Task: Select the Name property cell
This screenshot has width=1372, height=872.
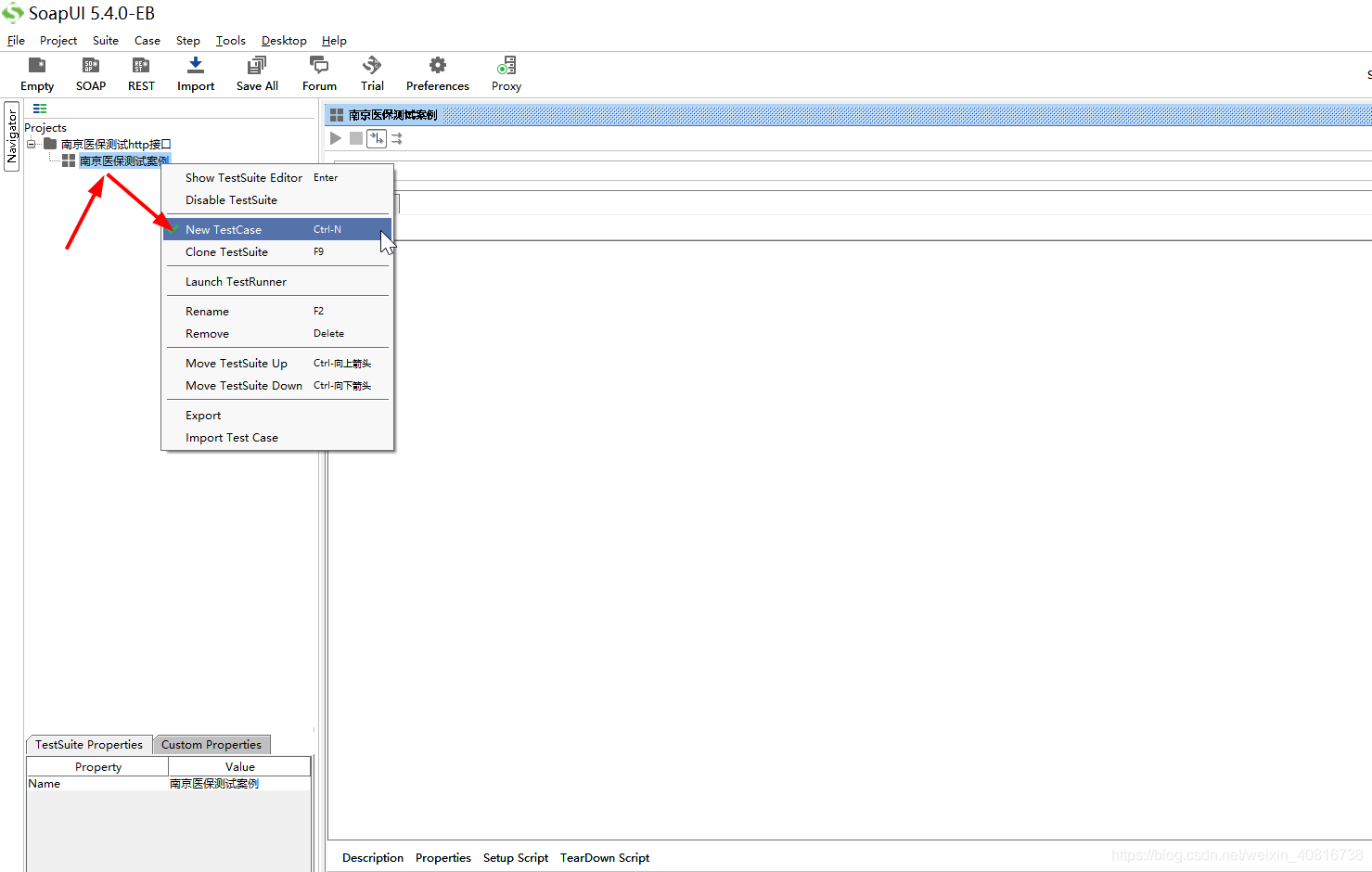Action: (97, 783)
